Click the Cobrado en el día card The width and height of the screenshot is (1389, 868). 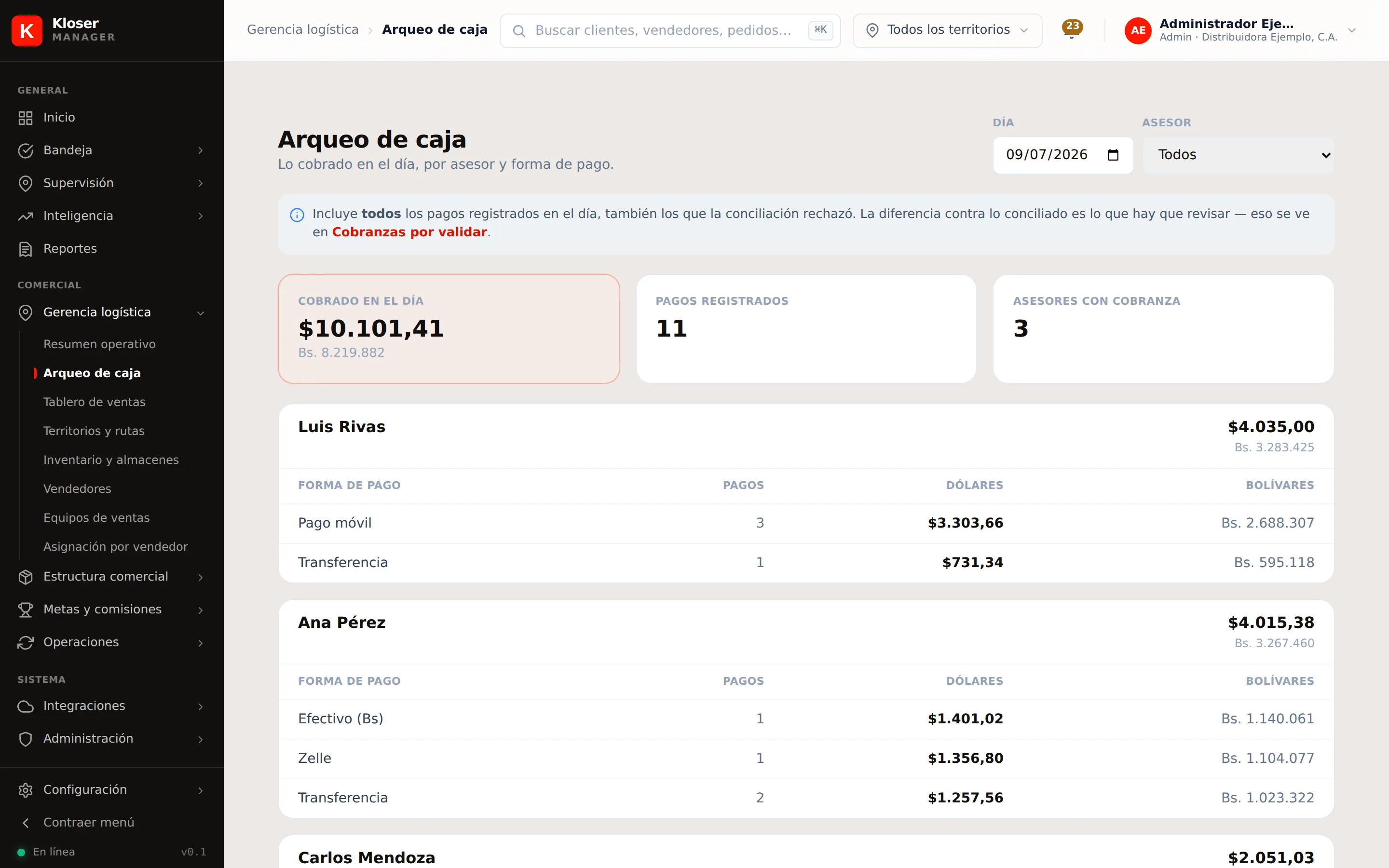coord(449,329)
